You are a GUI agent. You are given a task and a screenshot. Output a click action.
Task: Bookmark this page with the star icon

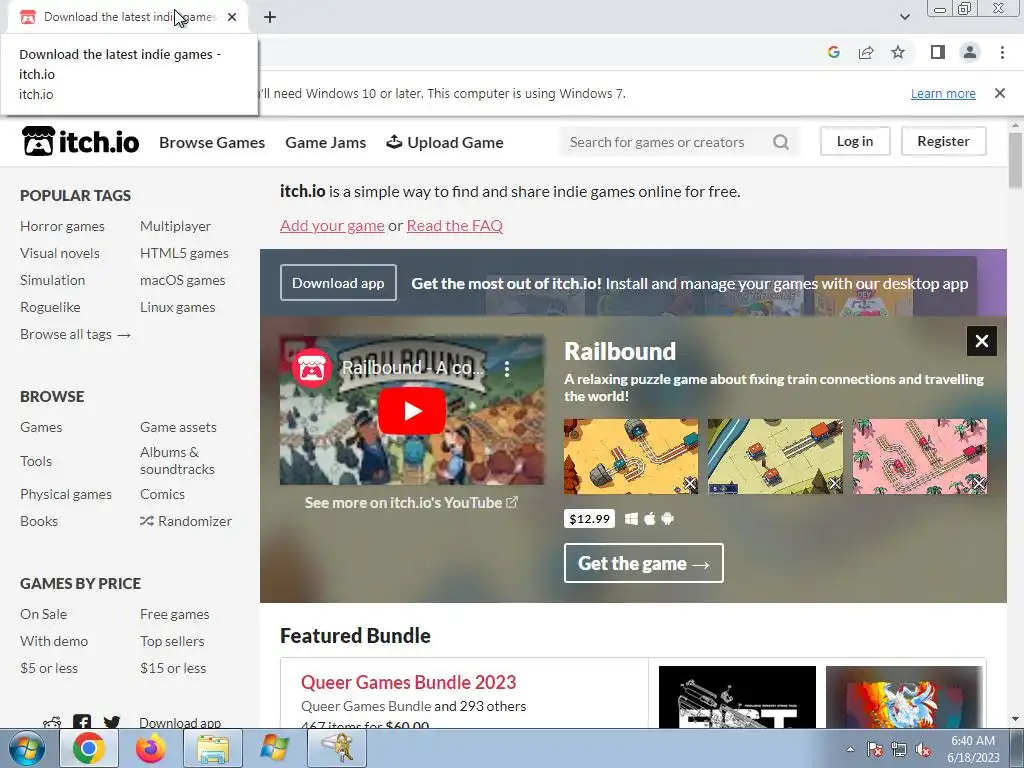tap(898, 52)
